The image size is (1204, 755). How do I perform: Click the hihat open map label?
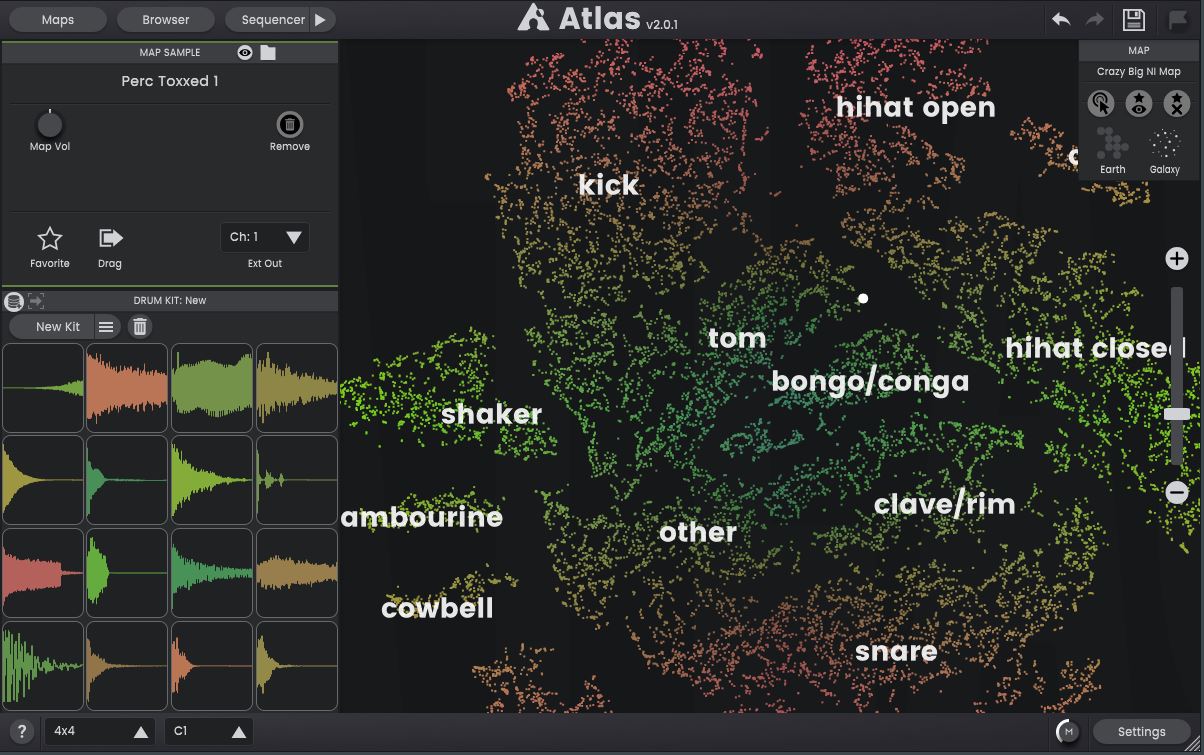pos(916,107)
